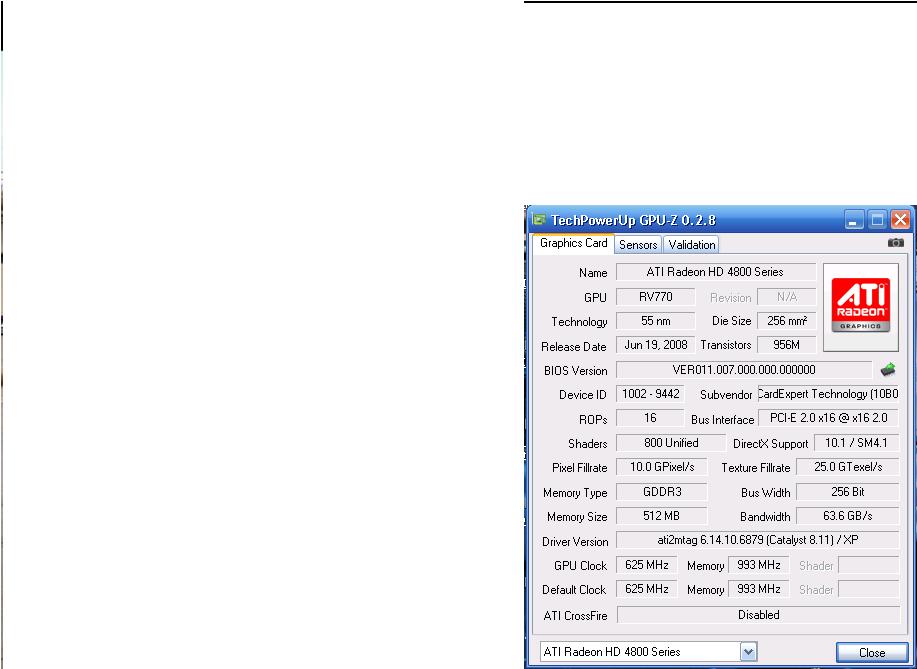
Task: Click the Close button at the bottom of GPU-Z
Action: point(871,653)
